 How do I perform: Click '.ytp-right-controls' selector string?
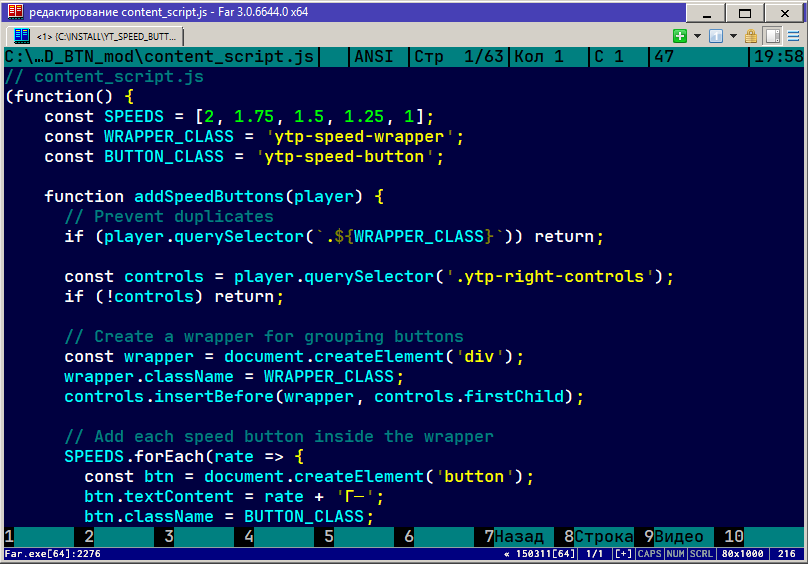pyautogui.click(x=549, y=276)
